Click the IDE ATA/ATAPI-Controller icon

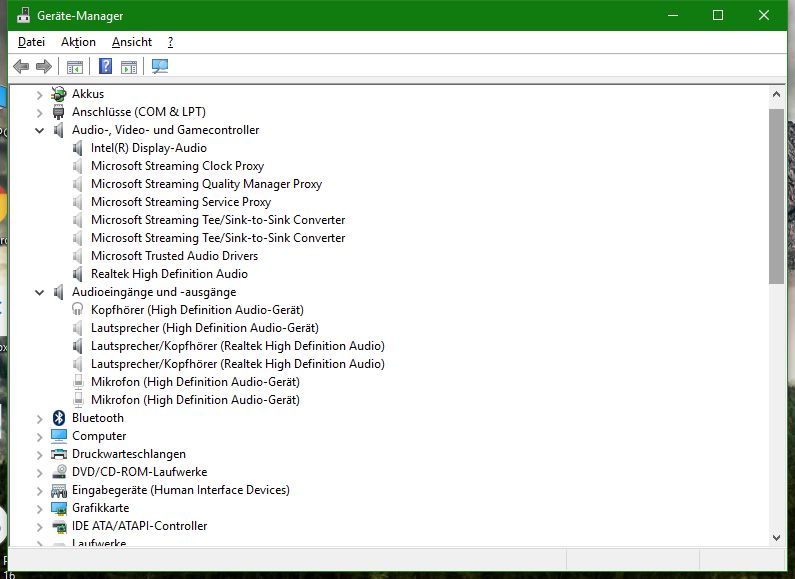(59, 526)
